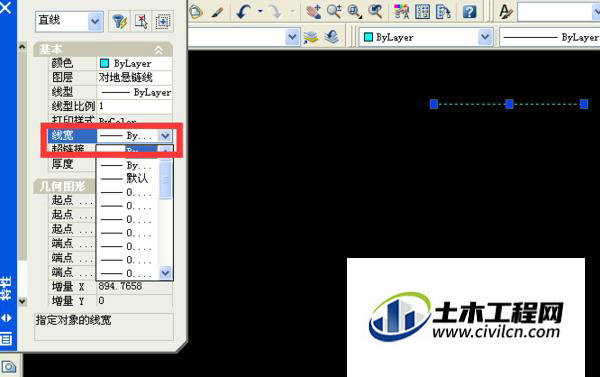Click the midpoint grip of the selected line

click(509, 104)
